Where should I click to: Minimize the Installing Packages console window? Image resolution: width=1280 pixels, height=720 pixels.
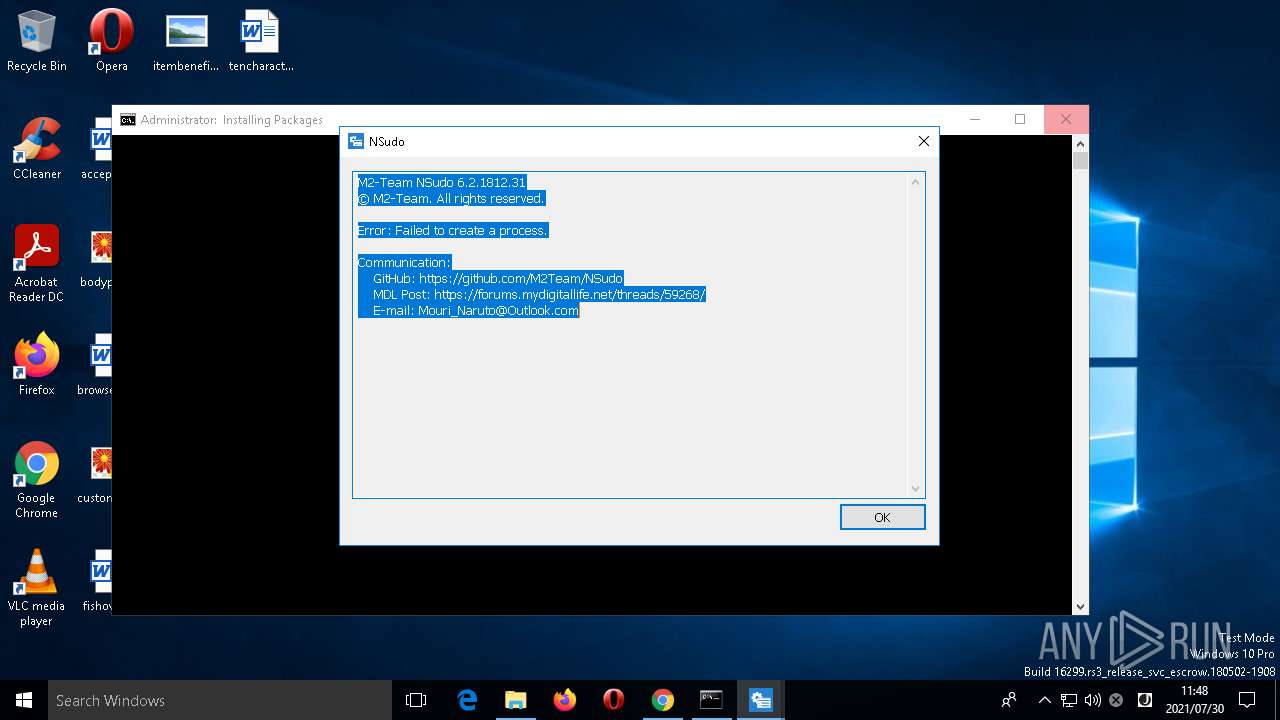pyautogui.click(x=975, y=119)
